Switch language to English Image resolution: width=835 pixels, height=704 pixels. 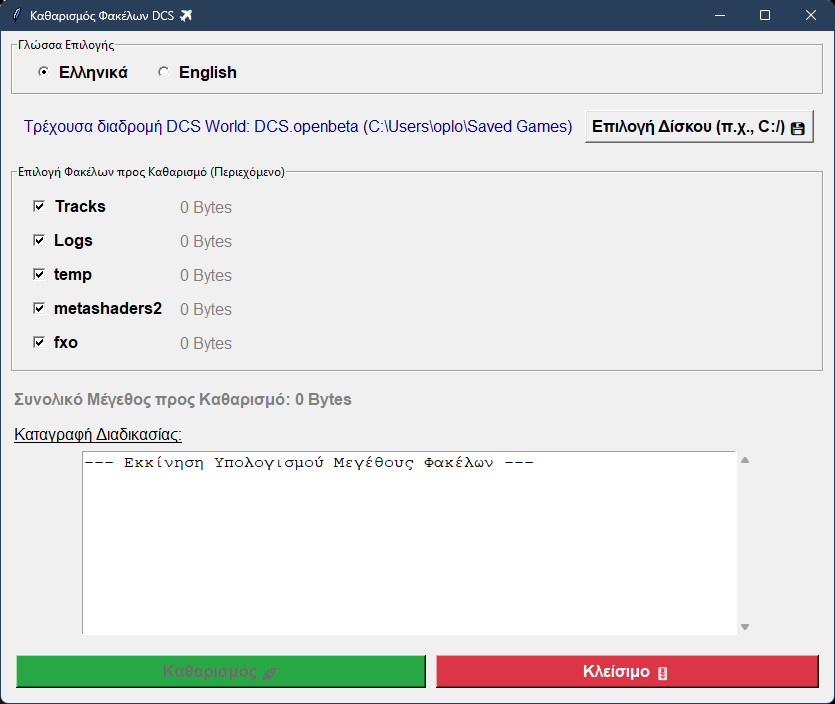[x=164, y=72]
